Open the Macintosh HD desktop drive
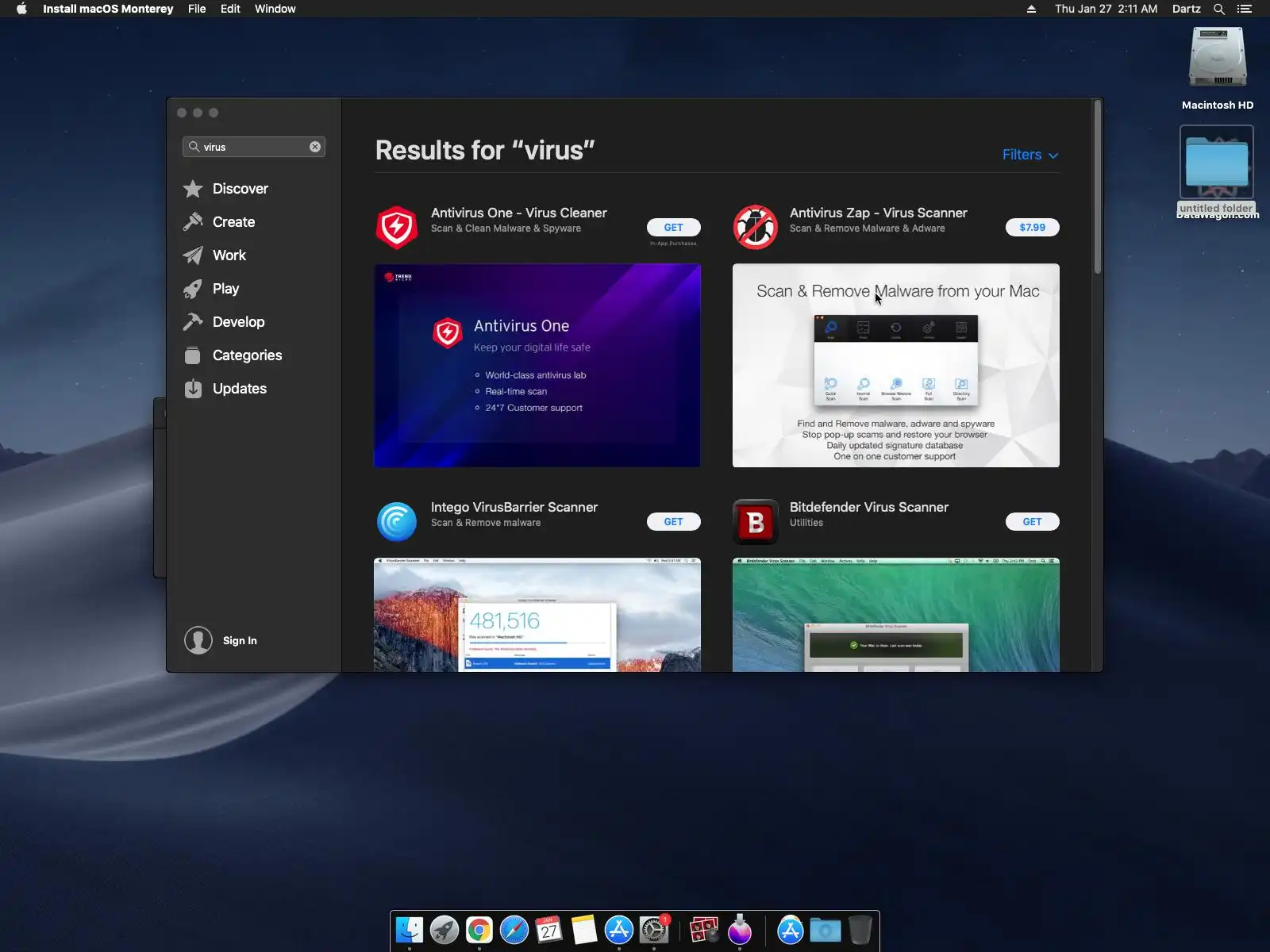 coord(1218,69)
